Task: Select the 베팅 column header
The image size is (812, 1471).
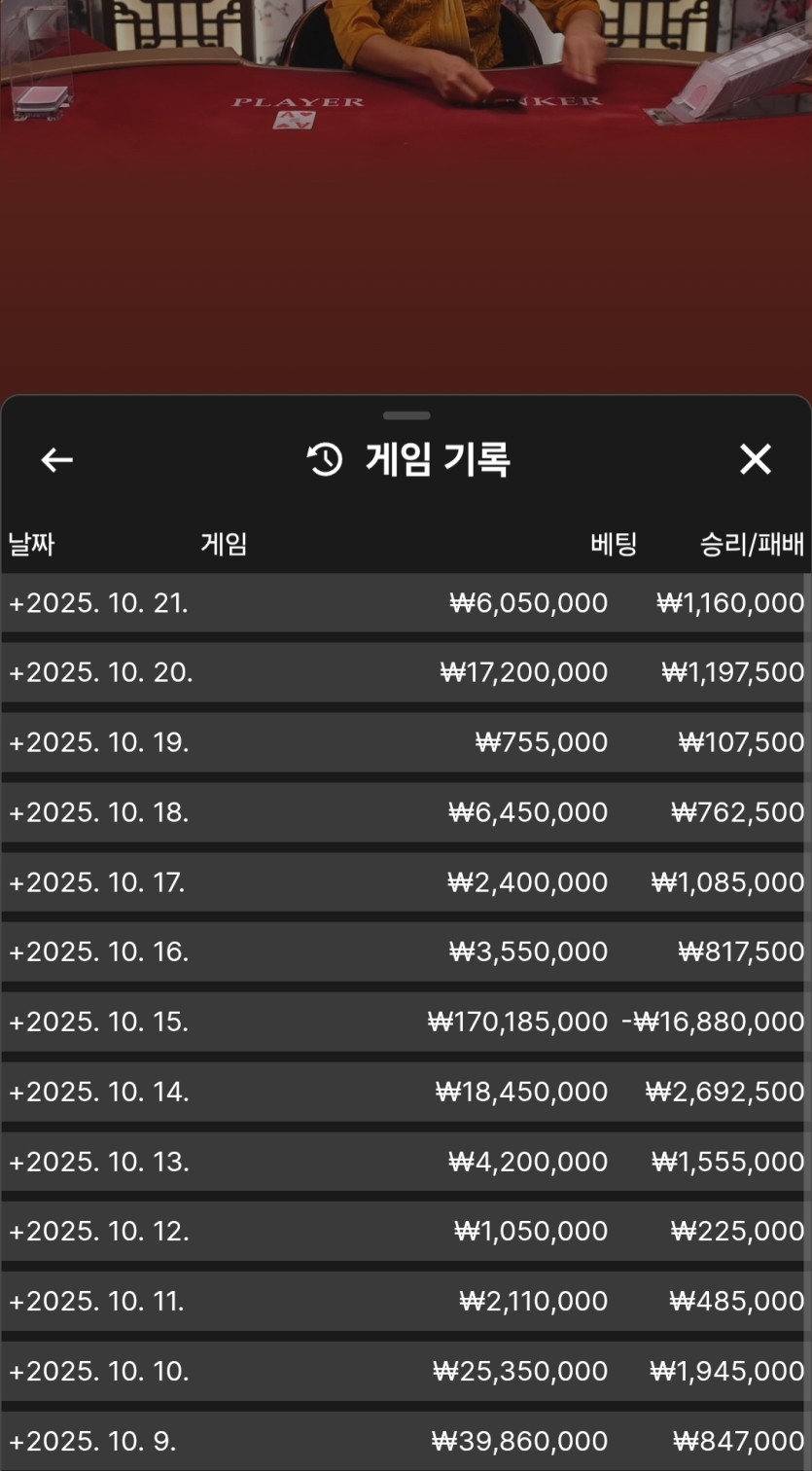Action: point(613,544)
